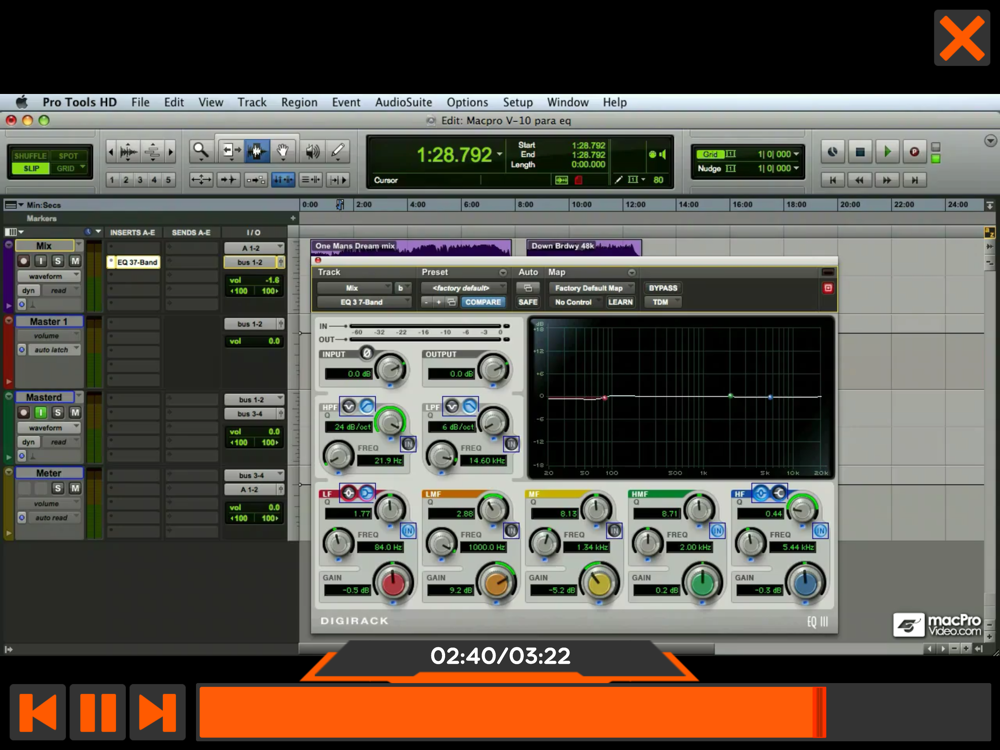Open the Setup menu
The image size is (1000, 750).
[518, 102]
